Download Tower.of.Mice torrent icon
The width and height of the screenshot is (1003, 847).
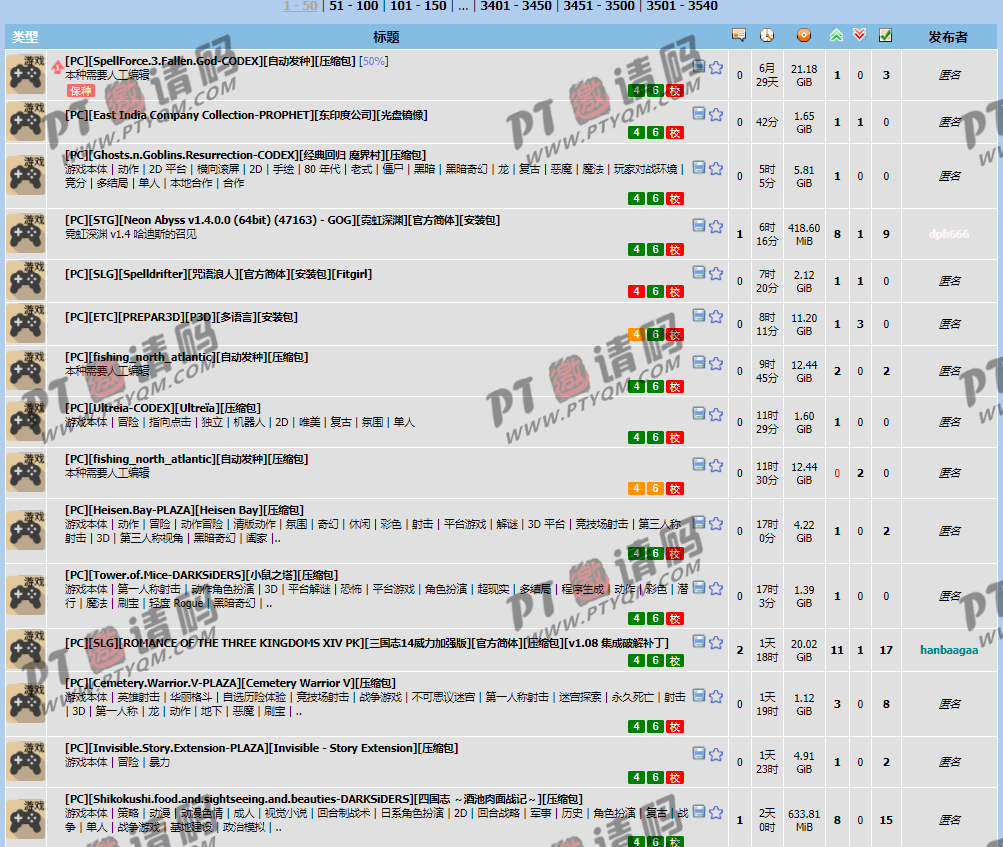(x=699, y=588)
